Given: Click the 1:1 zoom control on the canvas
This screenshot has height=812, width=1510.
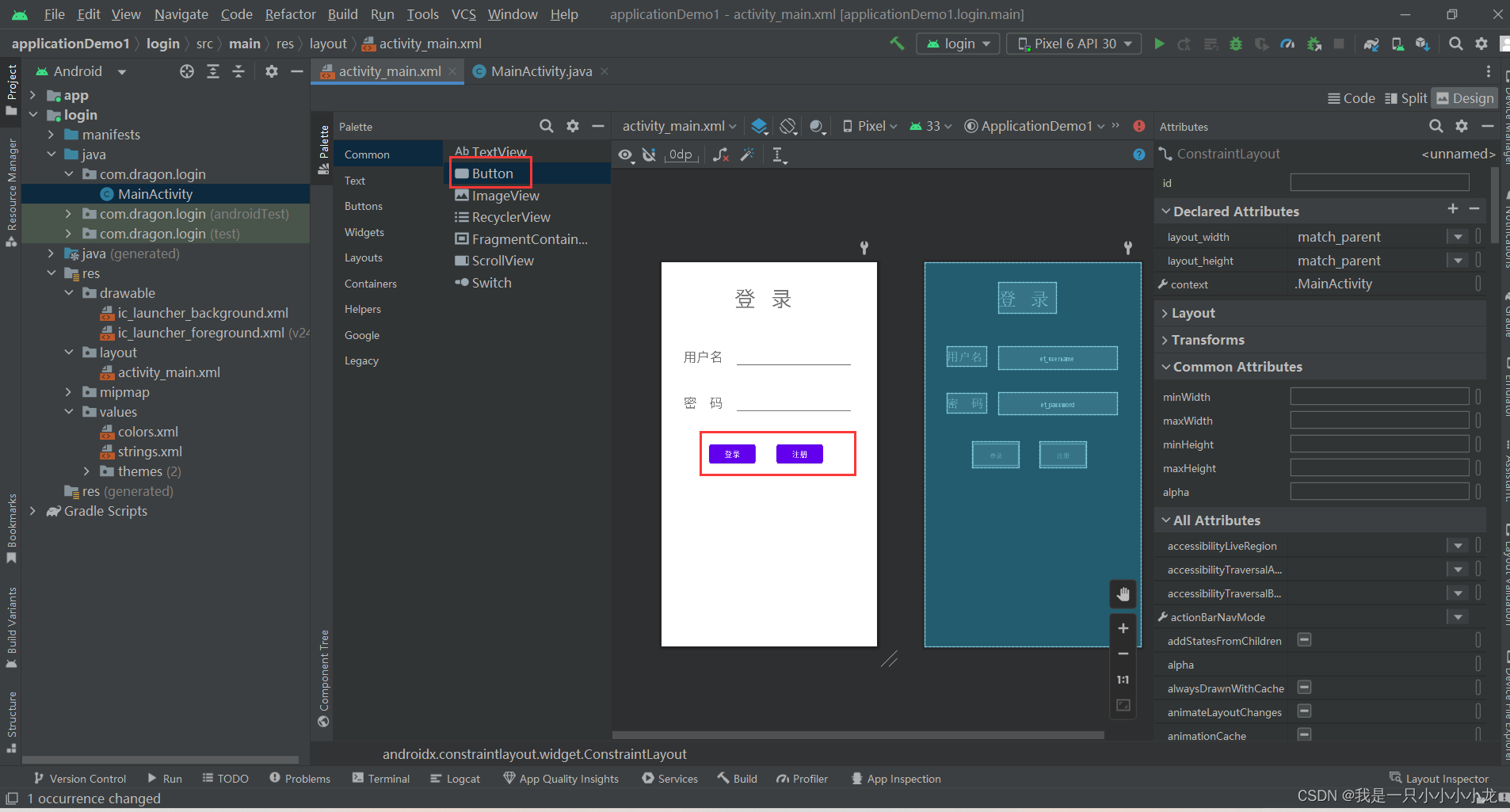Looking at the screenshot, I should 1123,679.
